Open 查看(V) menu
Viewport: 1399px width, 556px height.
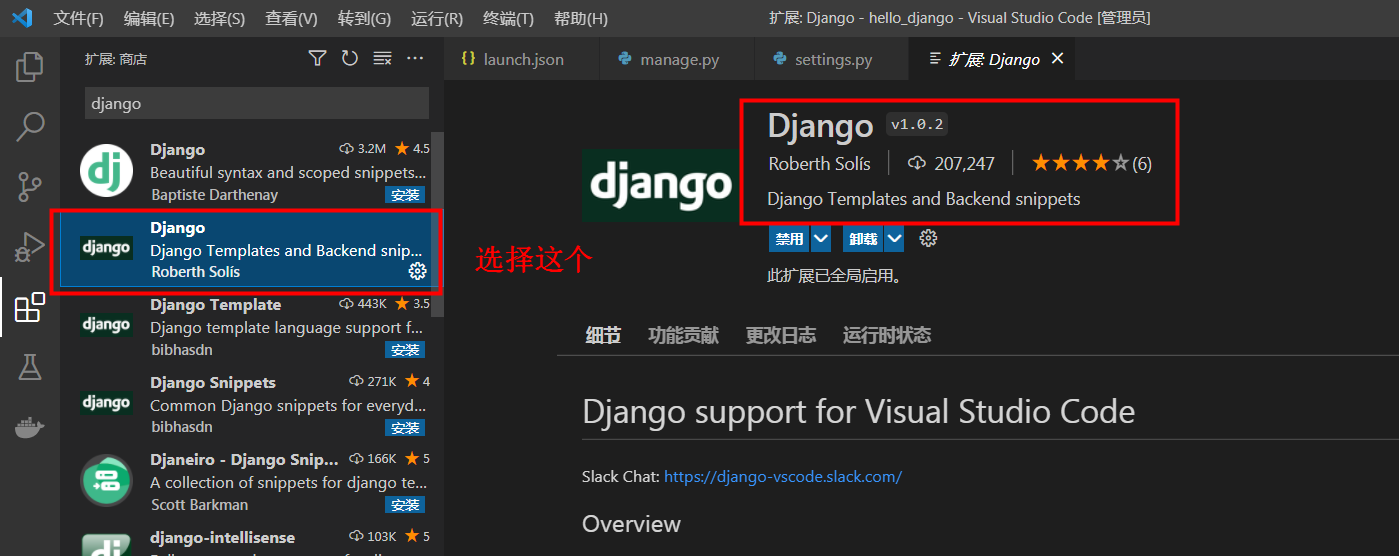291,19
